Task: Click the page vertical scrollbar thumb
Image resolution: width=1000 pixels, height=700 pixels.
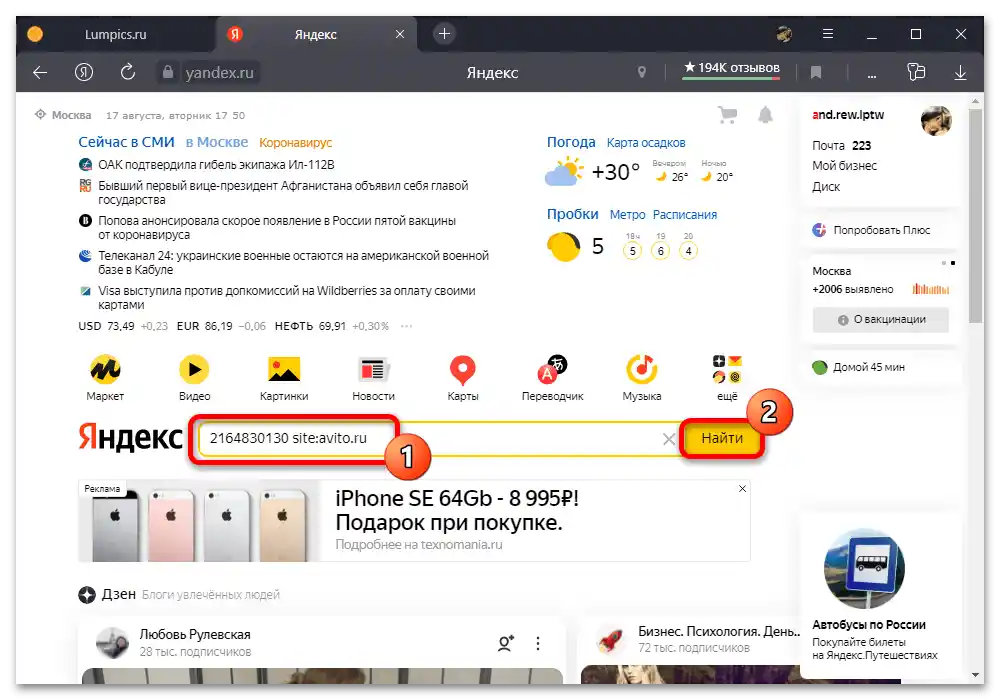Action: point(975,217)
